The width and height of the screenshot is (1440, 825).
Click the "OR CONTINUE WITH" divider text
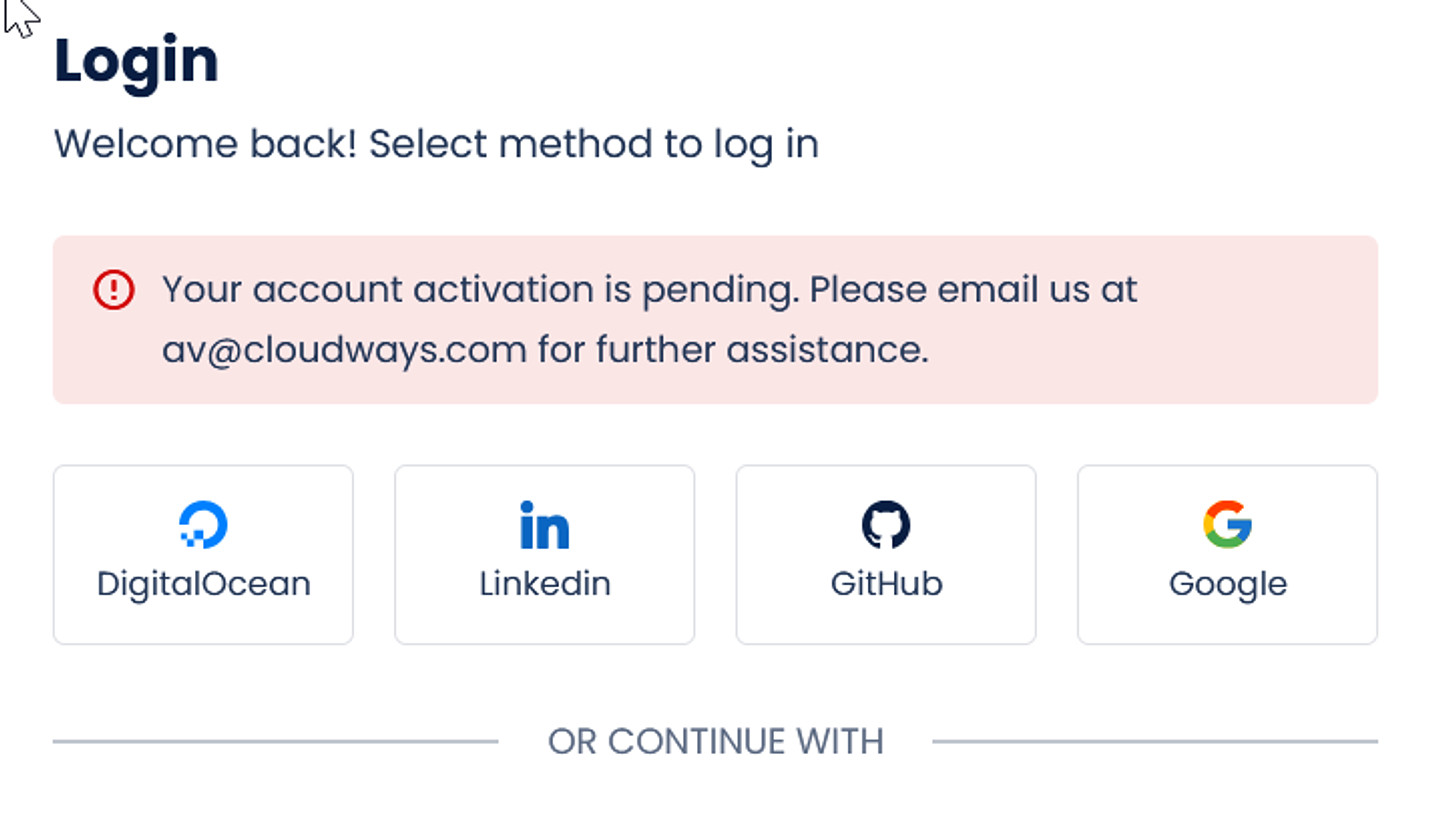pyautogui.click(x=715, y=742)
